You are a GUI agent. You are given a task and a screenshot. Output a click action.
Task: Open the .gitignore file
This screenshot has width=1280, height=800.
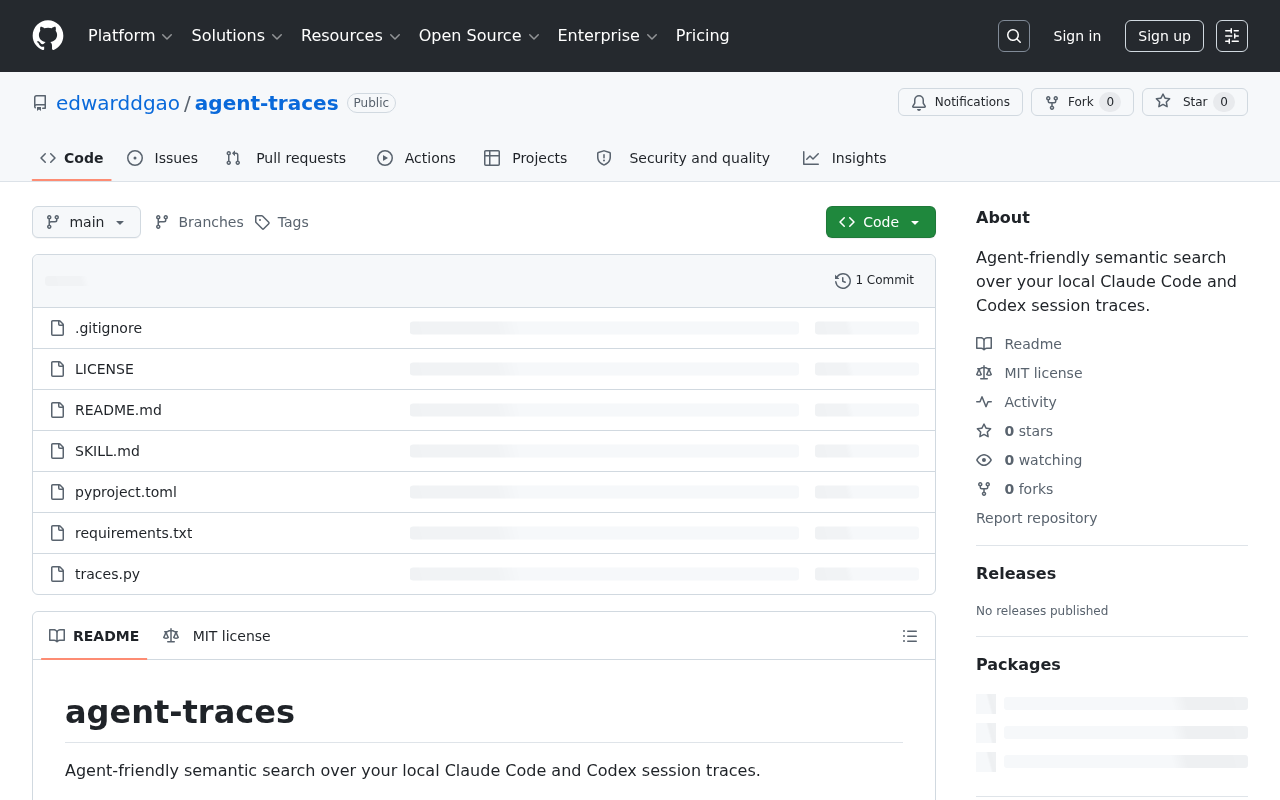pos(108,328)
